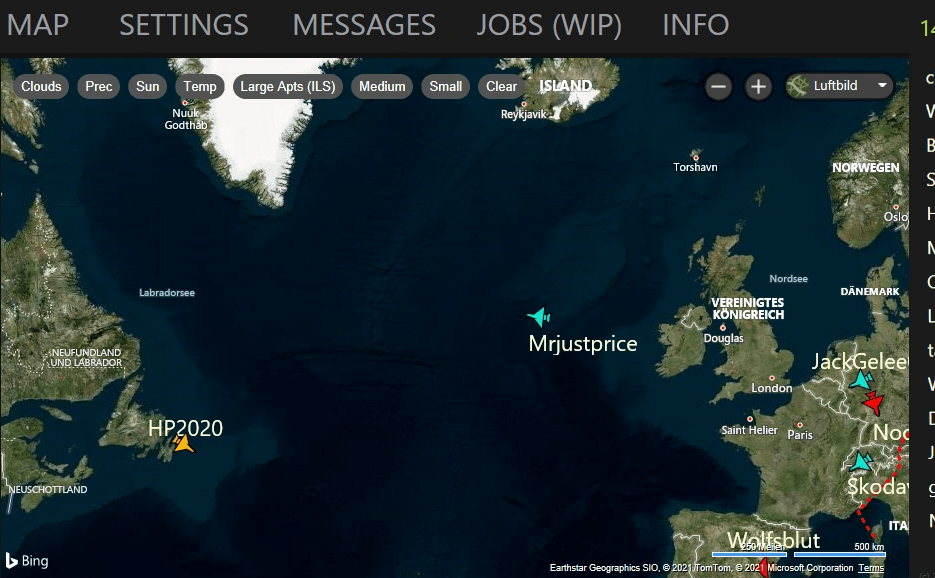Click the cyan Skodav aircraft marker
Image resolution: width=935 pixels, height=578 pixels.
[860, 461]
